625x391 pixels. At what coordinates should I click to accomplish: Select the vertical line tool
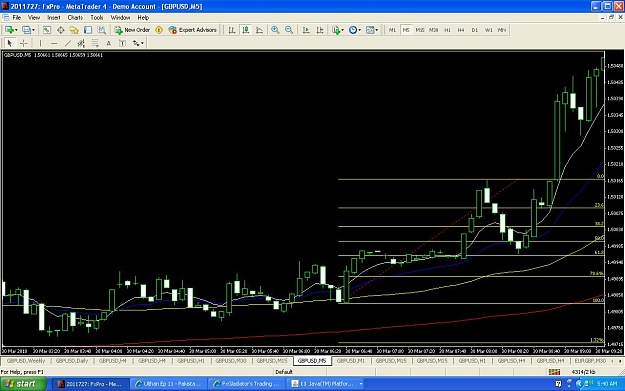tap(40, 43)
